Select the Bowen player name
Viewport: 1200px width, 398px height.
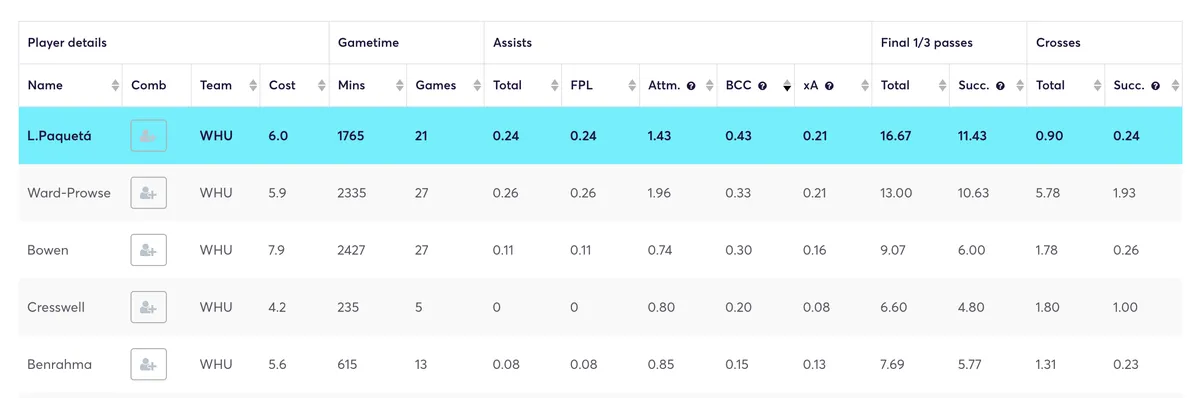tap(48, 250)
